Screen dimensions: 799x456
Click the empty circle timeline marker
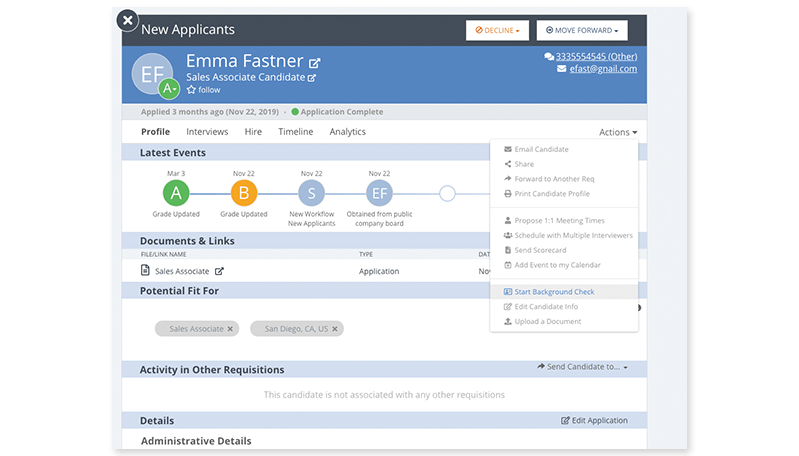pos(447,194)
